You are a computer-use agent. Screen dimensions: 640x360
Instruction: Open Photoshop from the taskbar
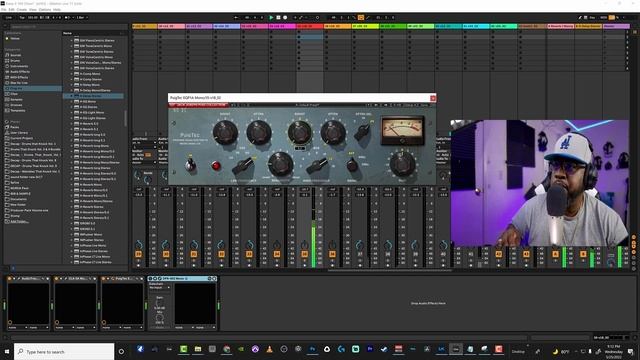click(x=313, y=349)
